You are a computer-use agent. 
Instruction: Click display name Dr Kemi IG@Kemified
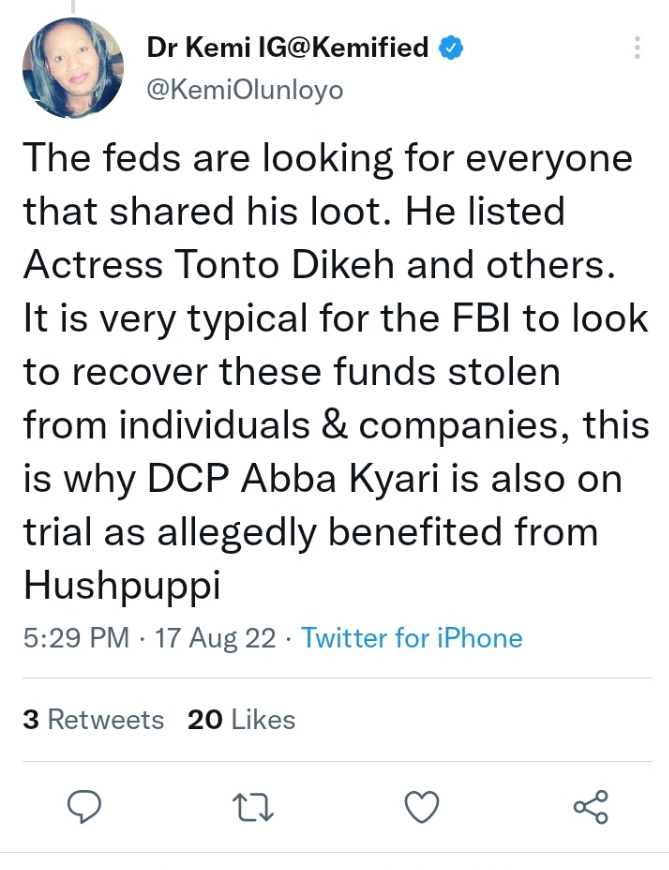tap(288, 46)
